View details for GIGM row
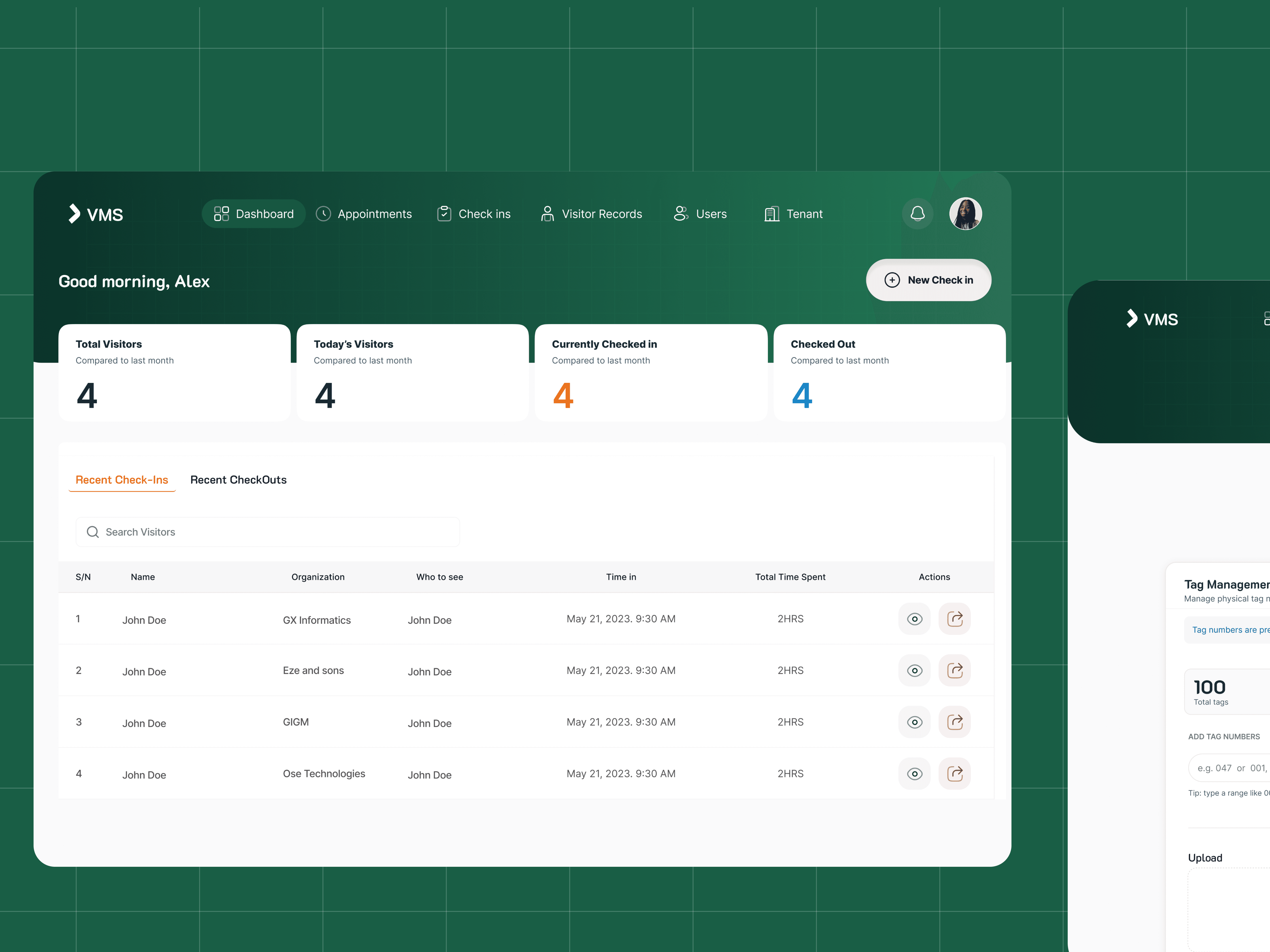Viewport: 1270px width, 952px height. coord(915,722)
